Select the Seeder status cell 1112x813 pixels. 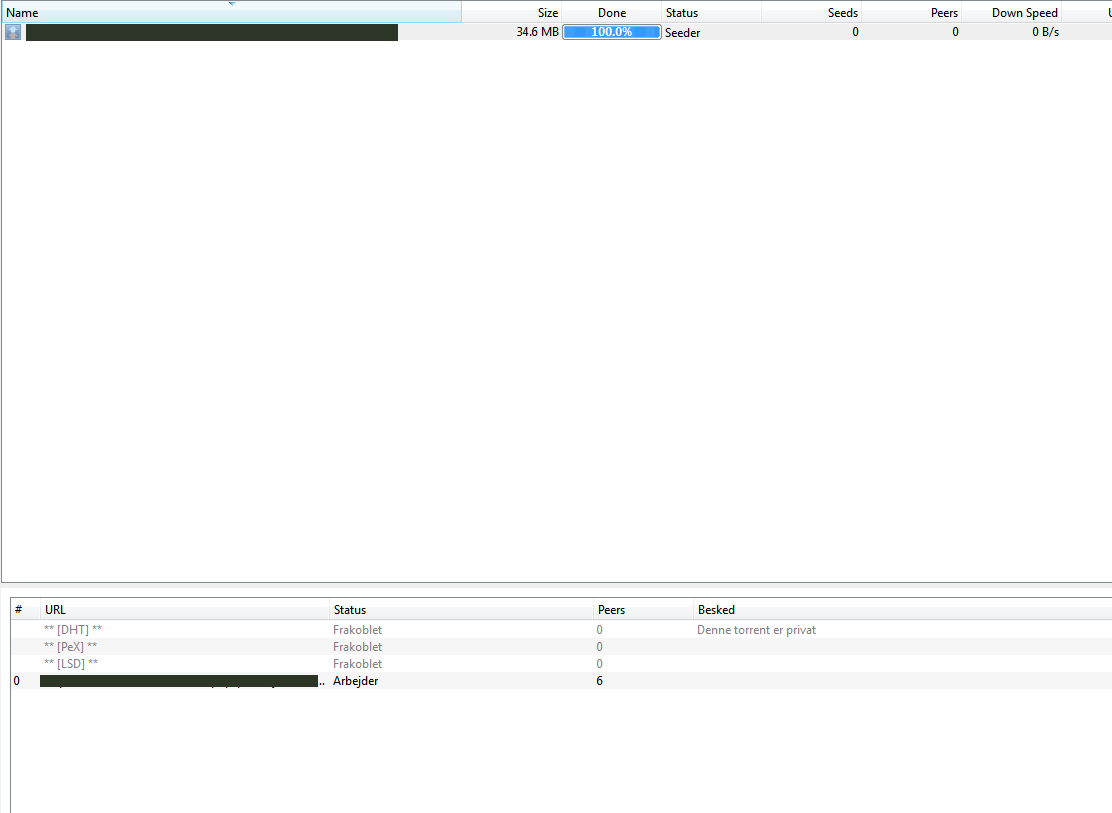click(682, 33)
